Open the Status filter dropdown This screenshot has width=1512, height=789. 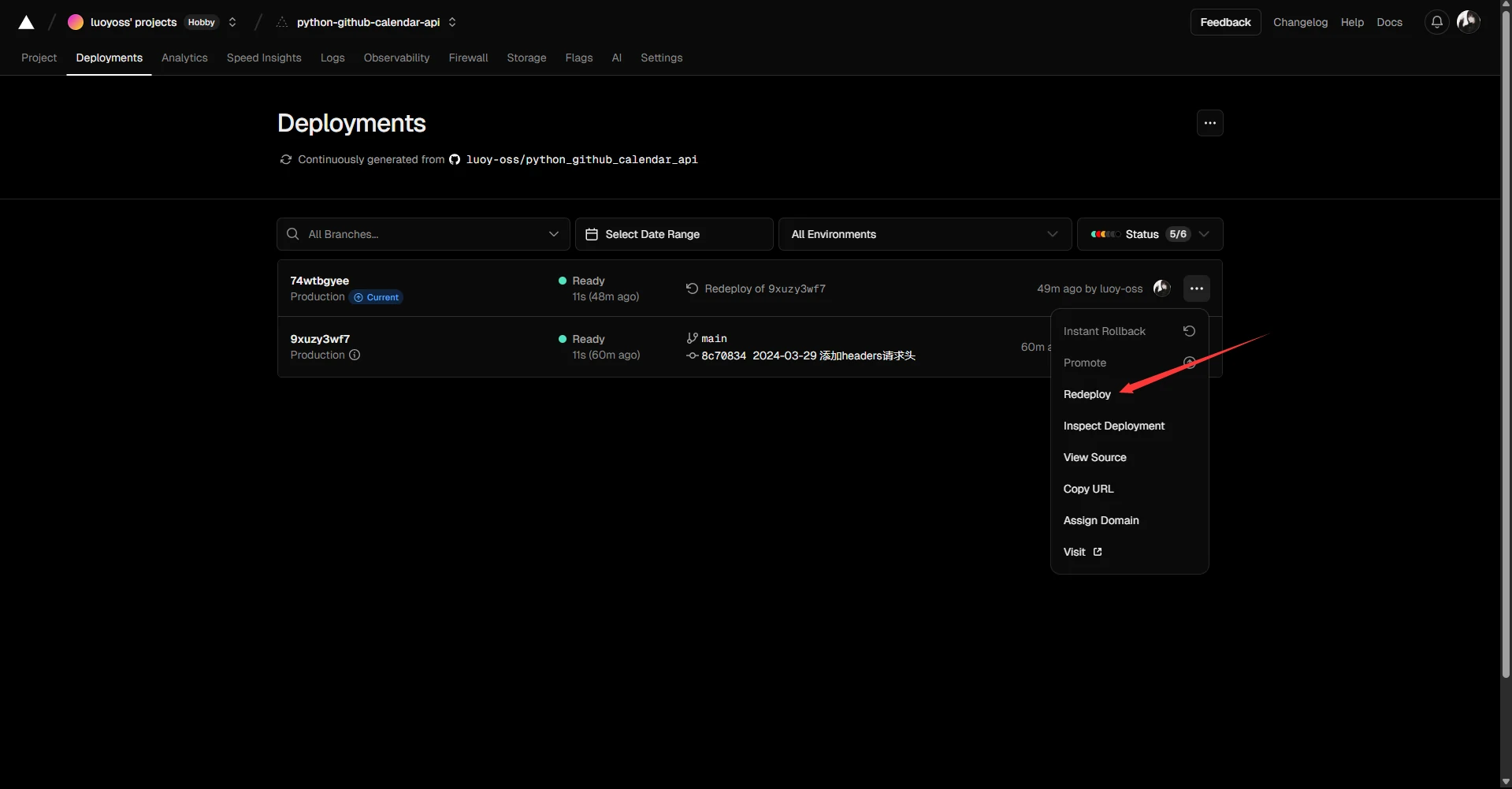(1149, 234)
